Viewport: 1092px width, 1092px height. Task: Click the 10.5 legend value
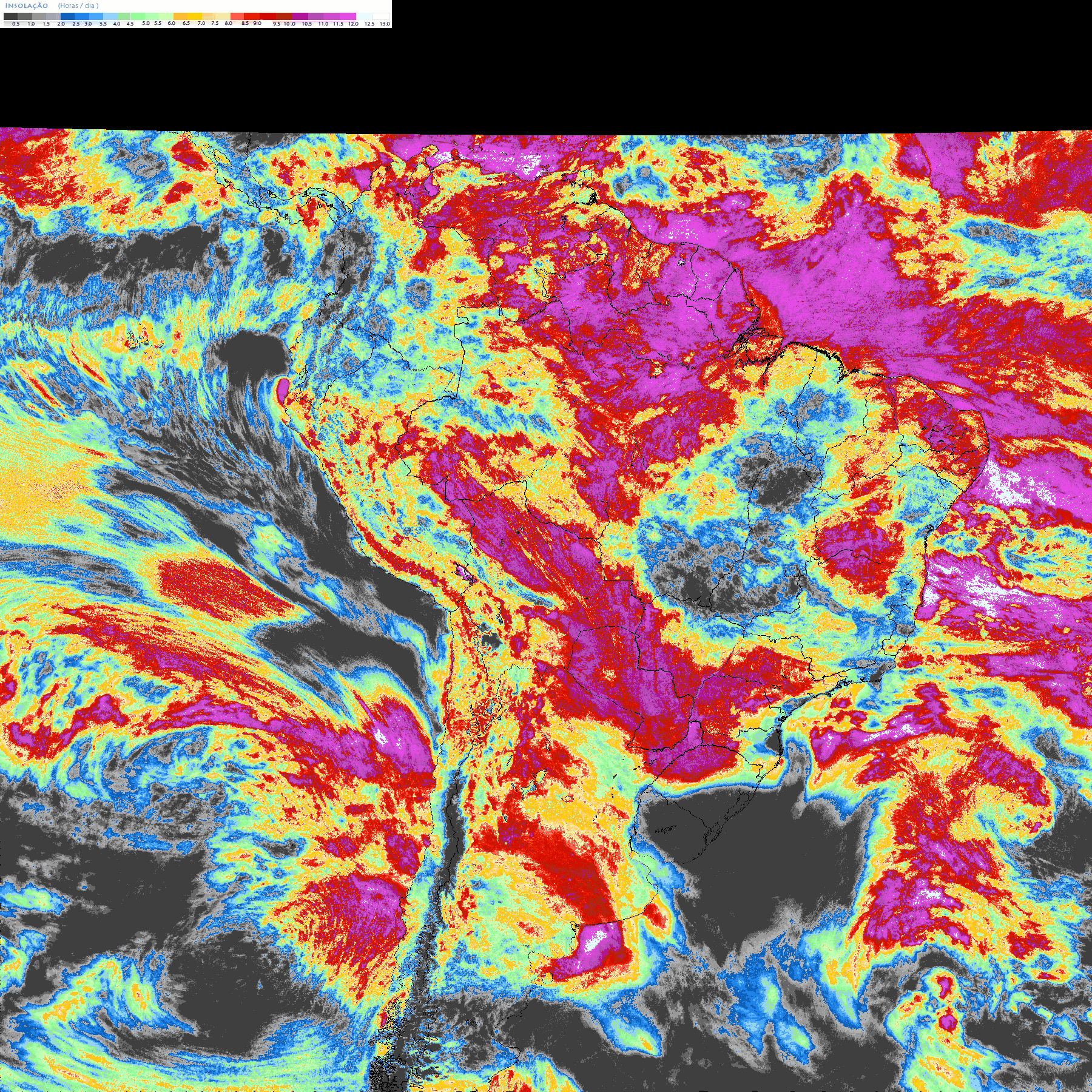tap(307, 24)
